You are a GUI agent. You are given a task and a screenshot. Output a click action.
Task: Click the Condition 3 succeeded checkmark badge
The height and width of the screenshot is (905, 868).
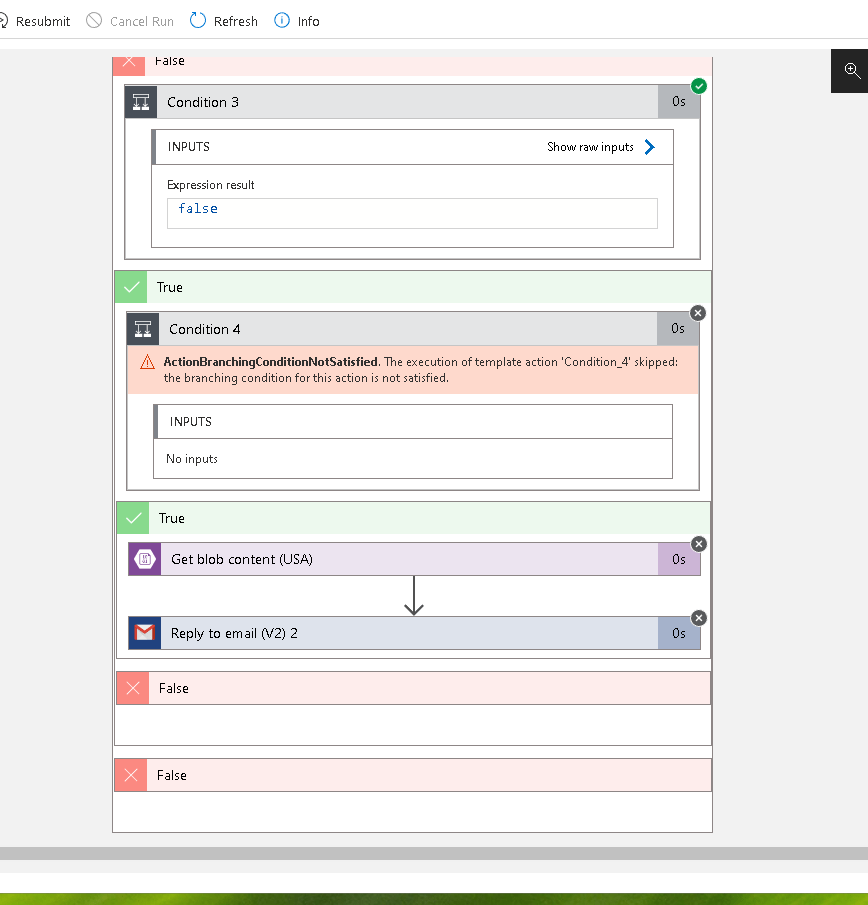click(698, 86)
